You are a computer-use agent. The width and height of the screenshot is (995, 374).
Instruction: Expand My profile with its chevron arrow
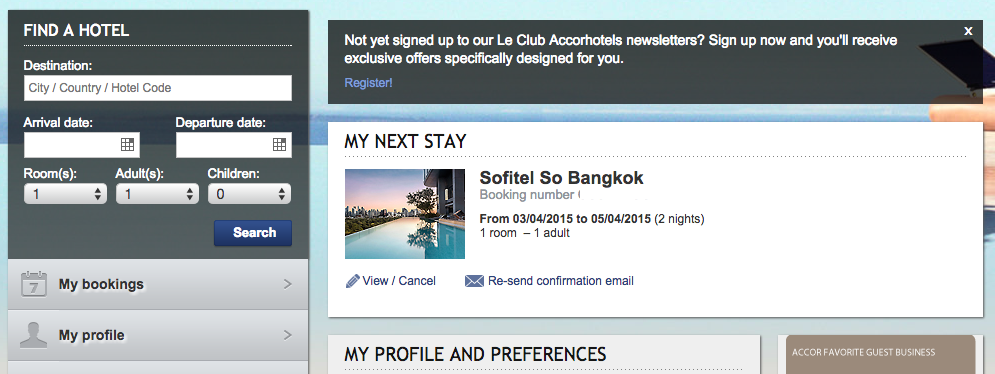(287, 335)
